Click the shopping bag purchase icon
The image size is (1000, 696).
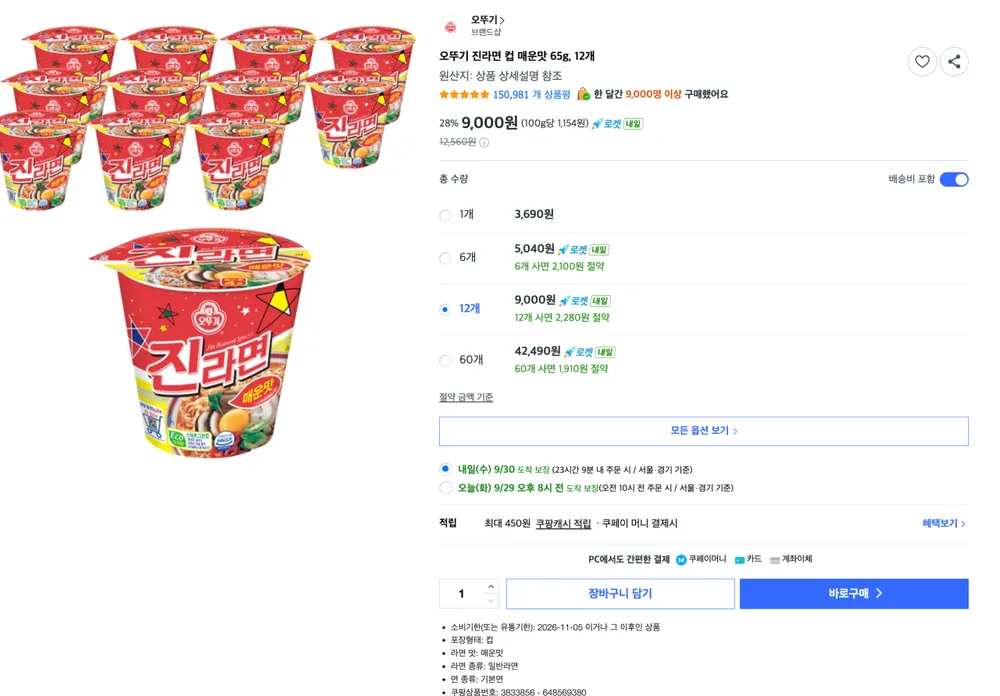[x=583, y=94]
